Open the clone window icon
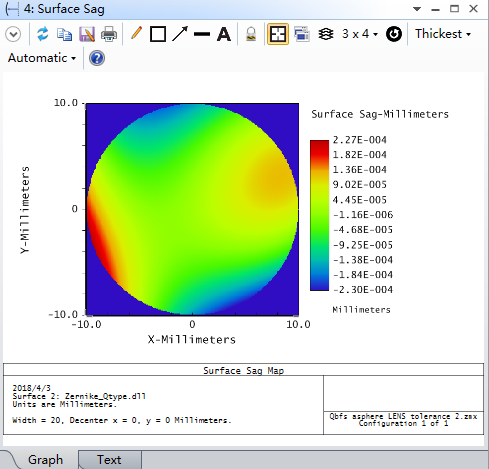This screenshot has width=489, height=469. 302,34
